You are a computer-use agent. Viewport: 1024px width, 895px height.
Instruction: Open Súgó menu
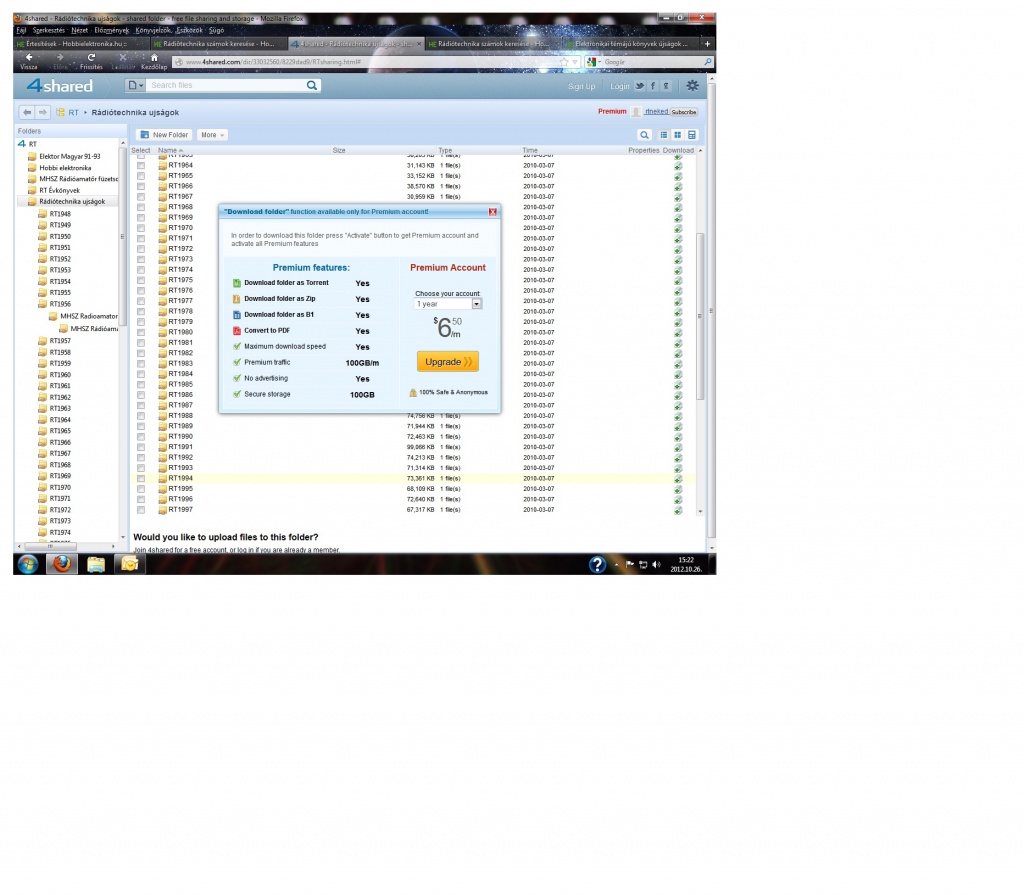pos(216,30)
